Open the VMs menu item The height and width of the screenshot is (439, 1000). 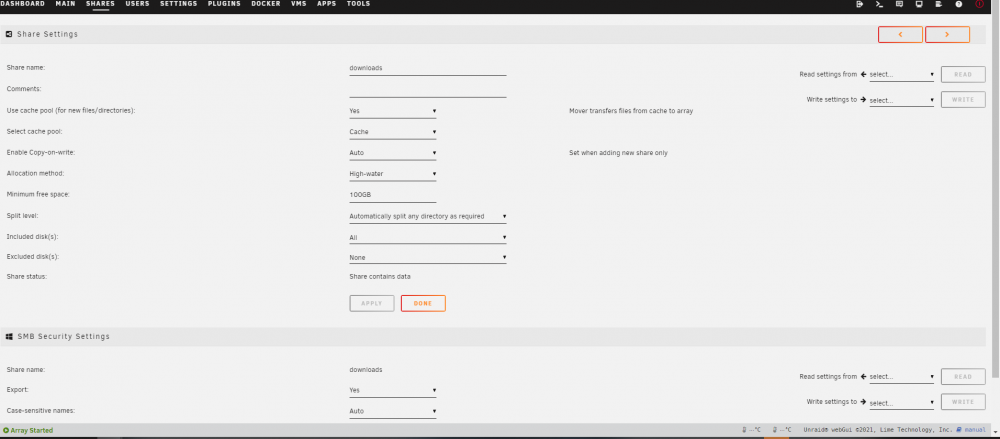point(298,4)
